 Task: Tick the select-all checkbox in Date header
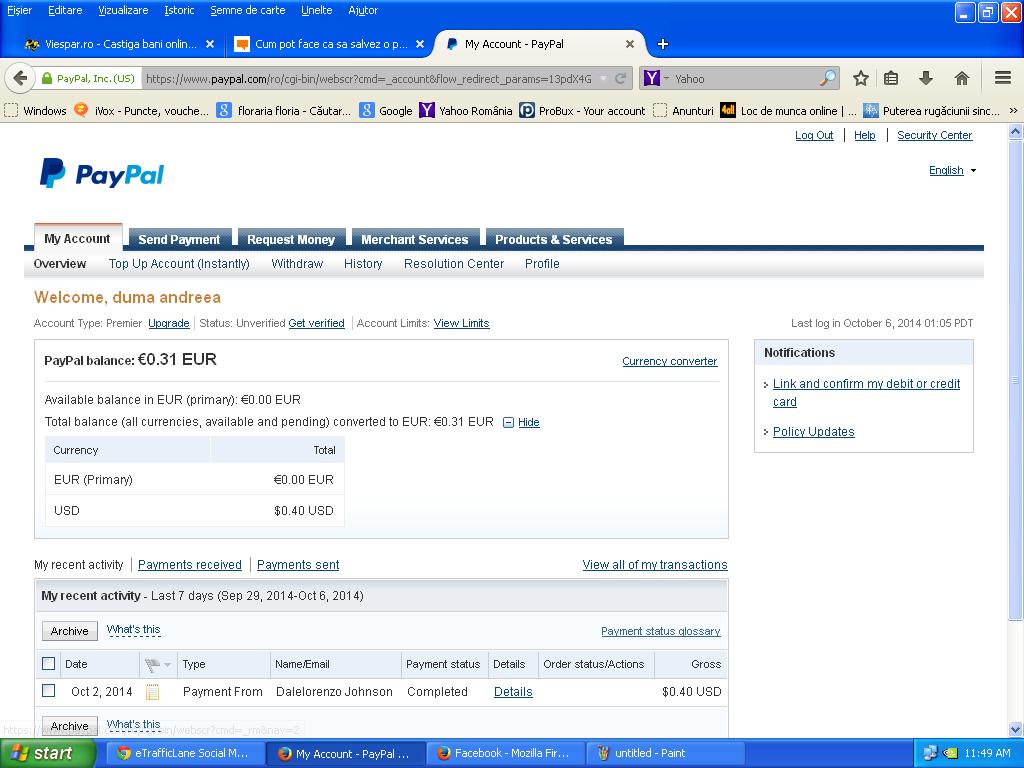tap(48, 664)
